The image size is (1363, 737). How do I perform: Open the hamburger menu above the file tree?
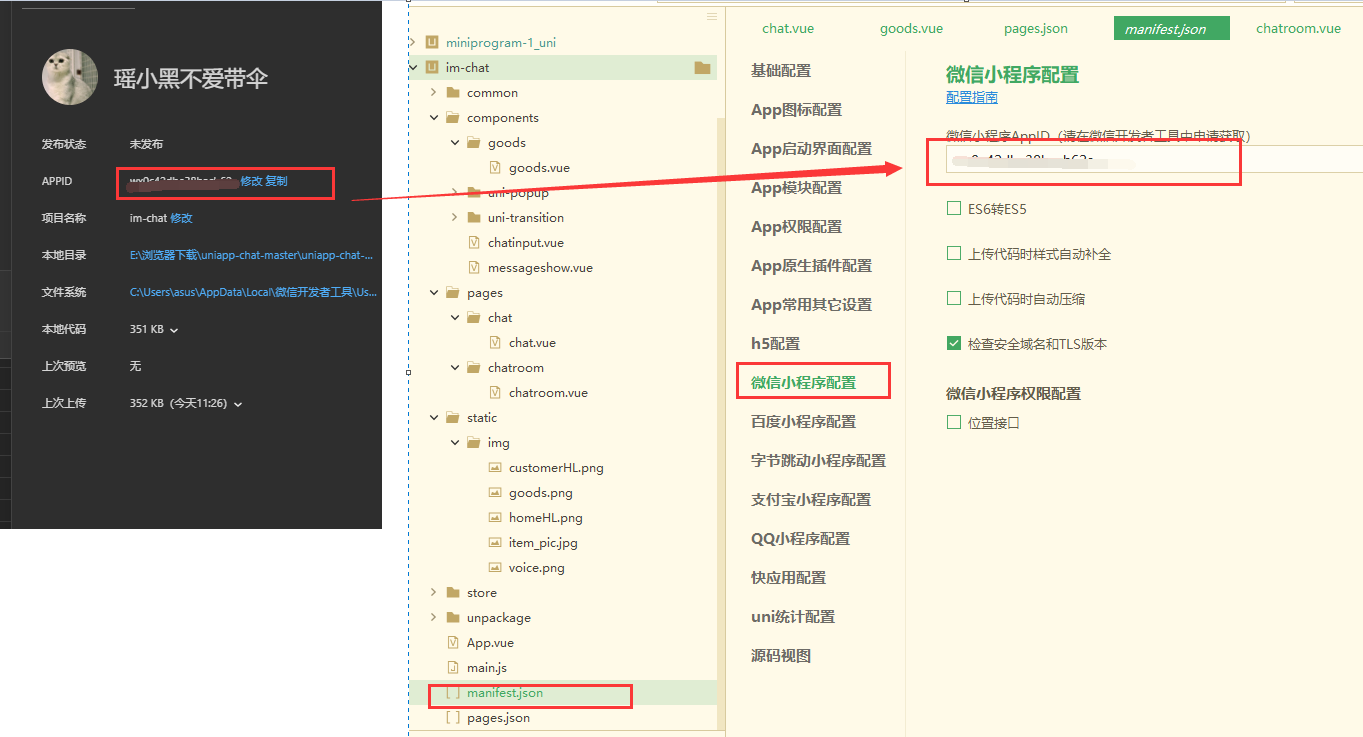pos(712,16)
